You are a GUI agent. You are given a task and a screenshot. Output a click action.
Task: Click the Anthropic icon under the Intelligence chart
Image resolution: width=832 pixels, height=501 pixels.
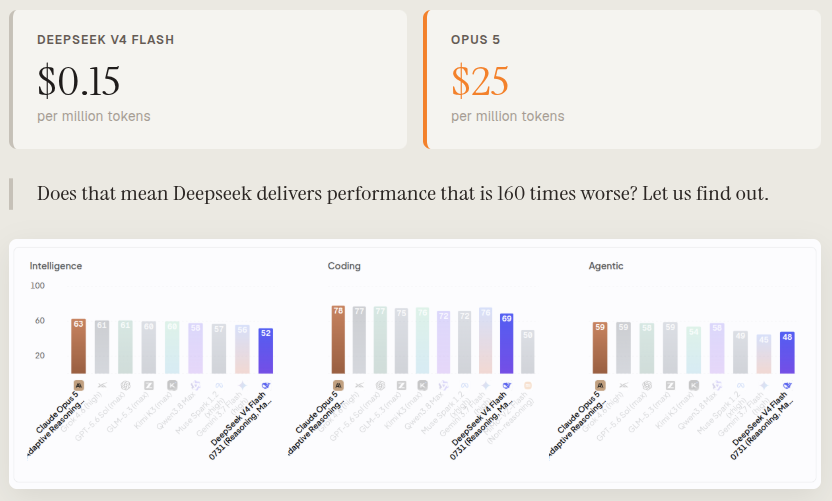79,385
